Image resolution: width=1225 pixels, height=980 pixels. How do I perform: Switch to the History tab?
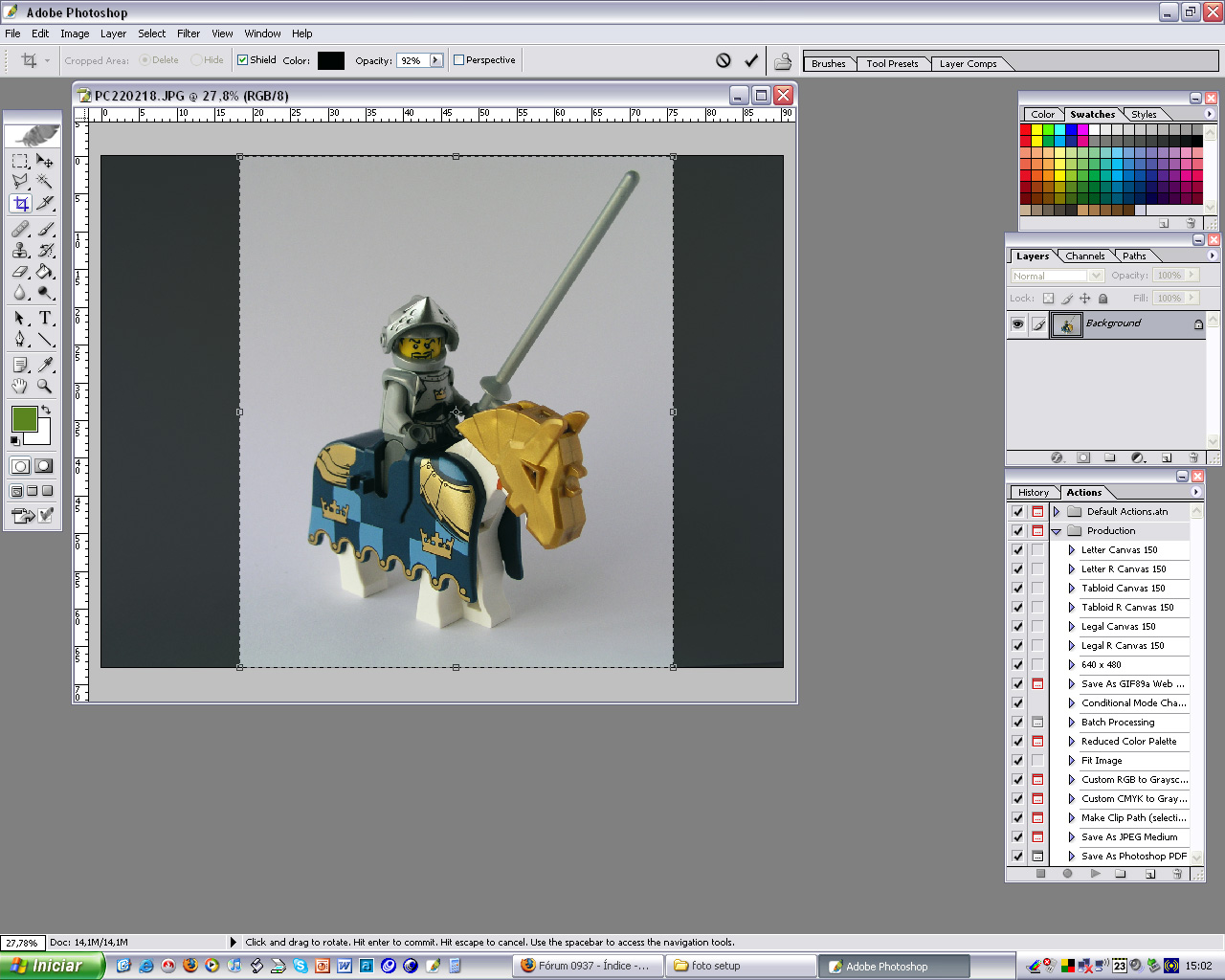1034,493
